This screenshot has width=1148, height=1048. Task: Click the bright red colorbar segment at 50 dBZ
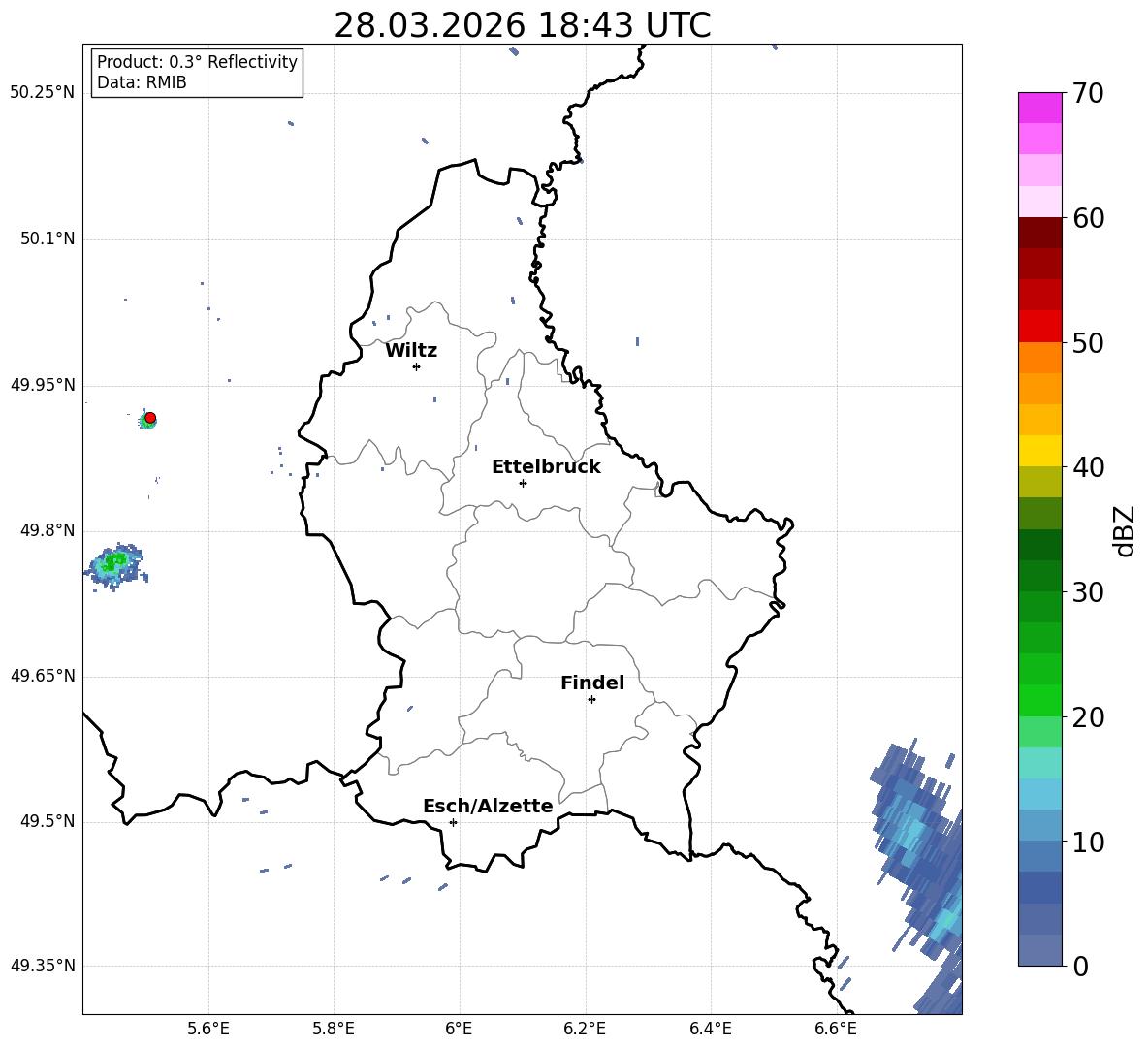(x=1039, y=327)
